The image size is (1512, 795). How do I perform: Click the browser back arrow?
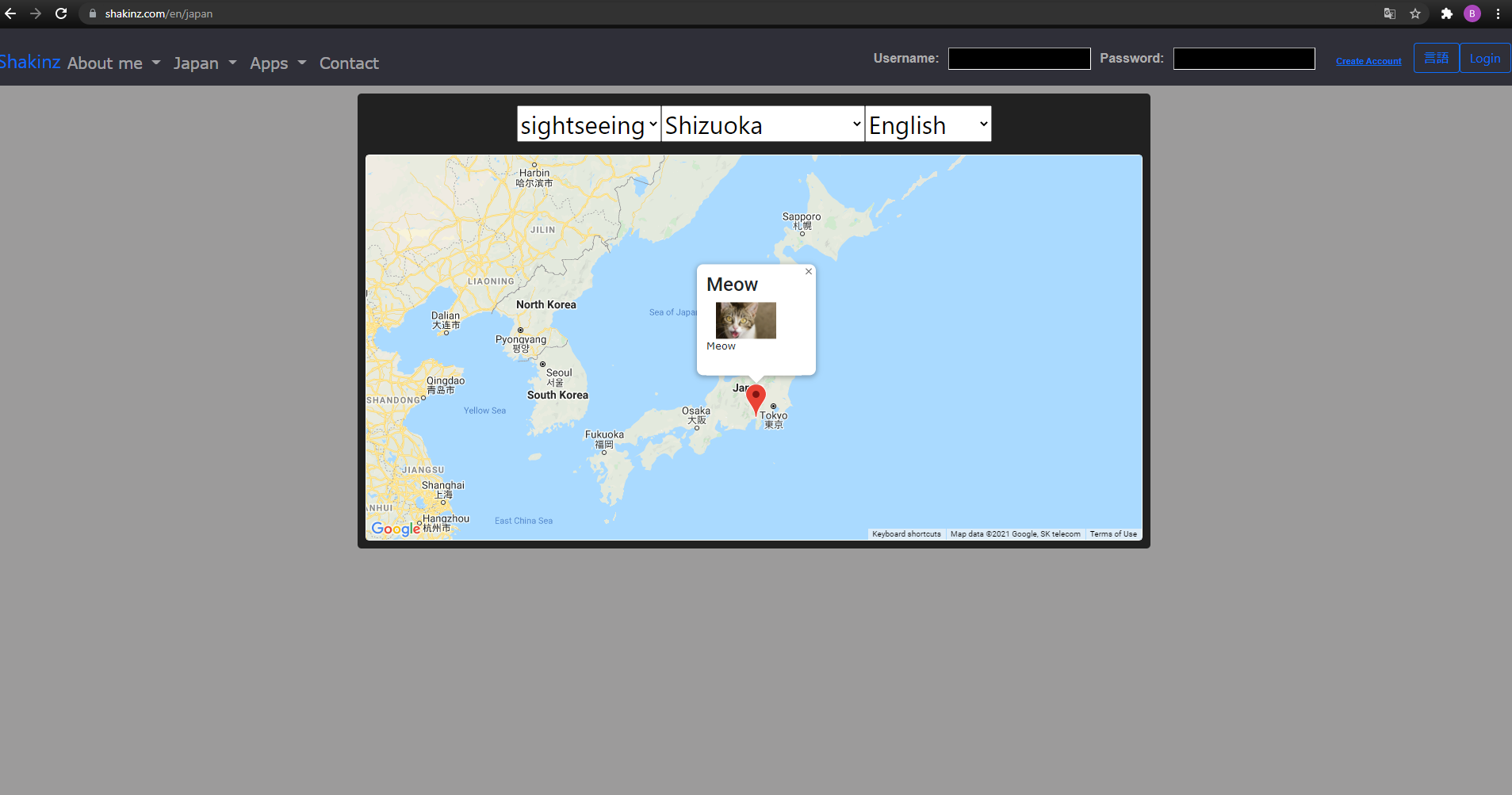point(10,13)
